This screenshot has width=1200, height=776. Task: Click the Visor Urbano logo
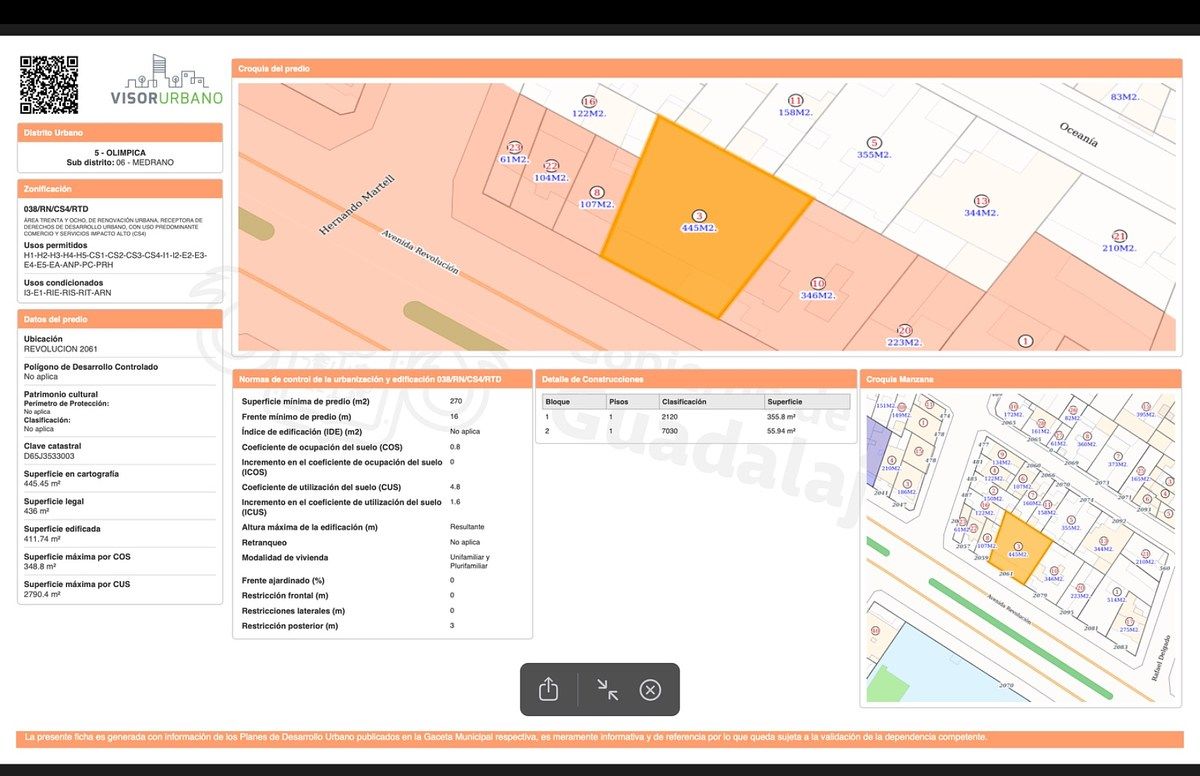pos(166,81)
